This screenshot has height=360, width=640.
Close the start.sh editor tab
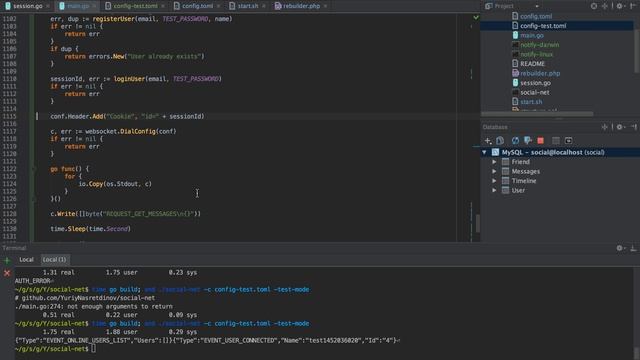tap(264, 6)
